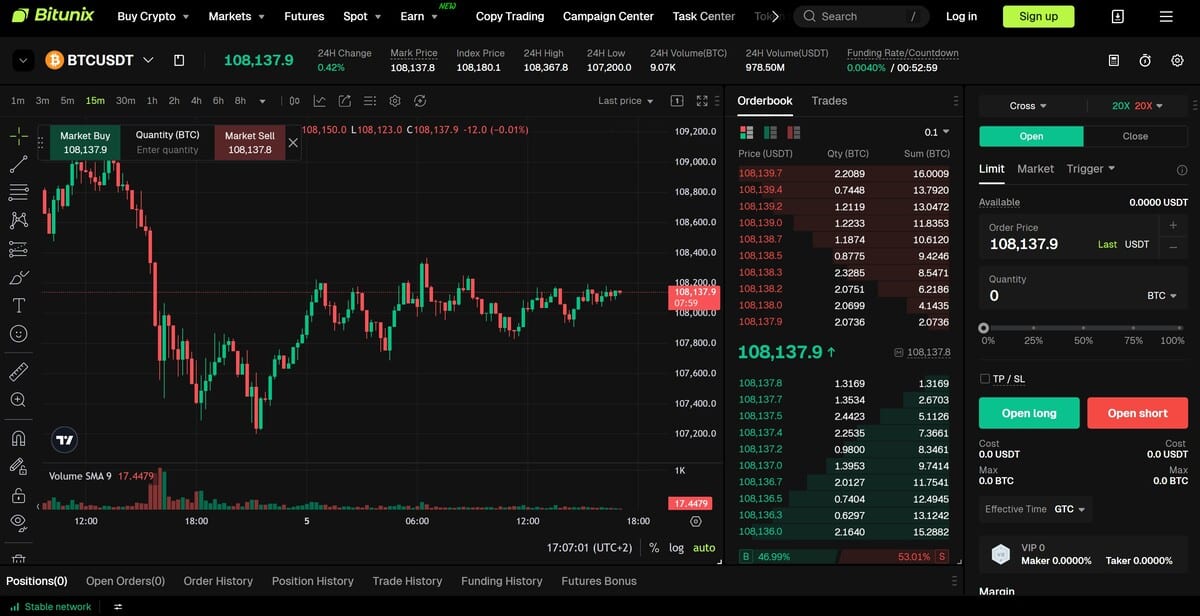
Task: Click the candlestick chart type icon
Action: 294,101
